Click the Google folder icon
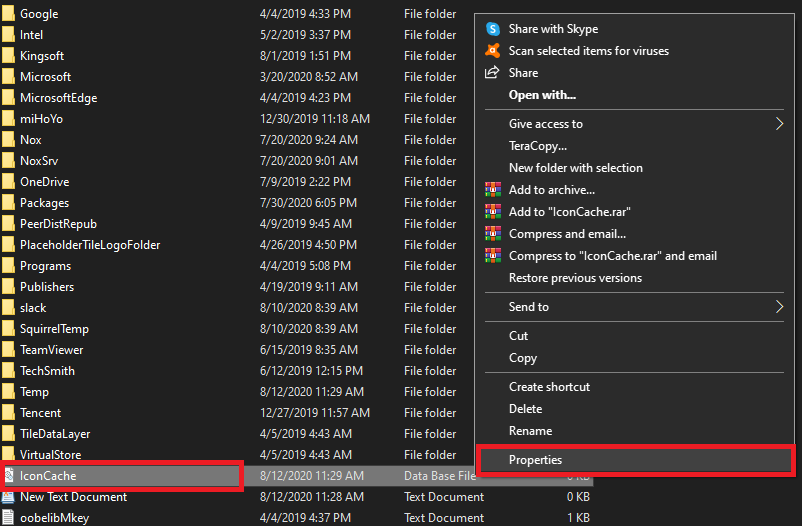 point(8,14)
